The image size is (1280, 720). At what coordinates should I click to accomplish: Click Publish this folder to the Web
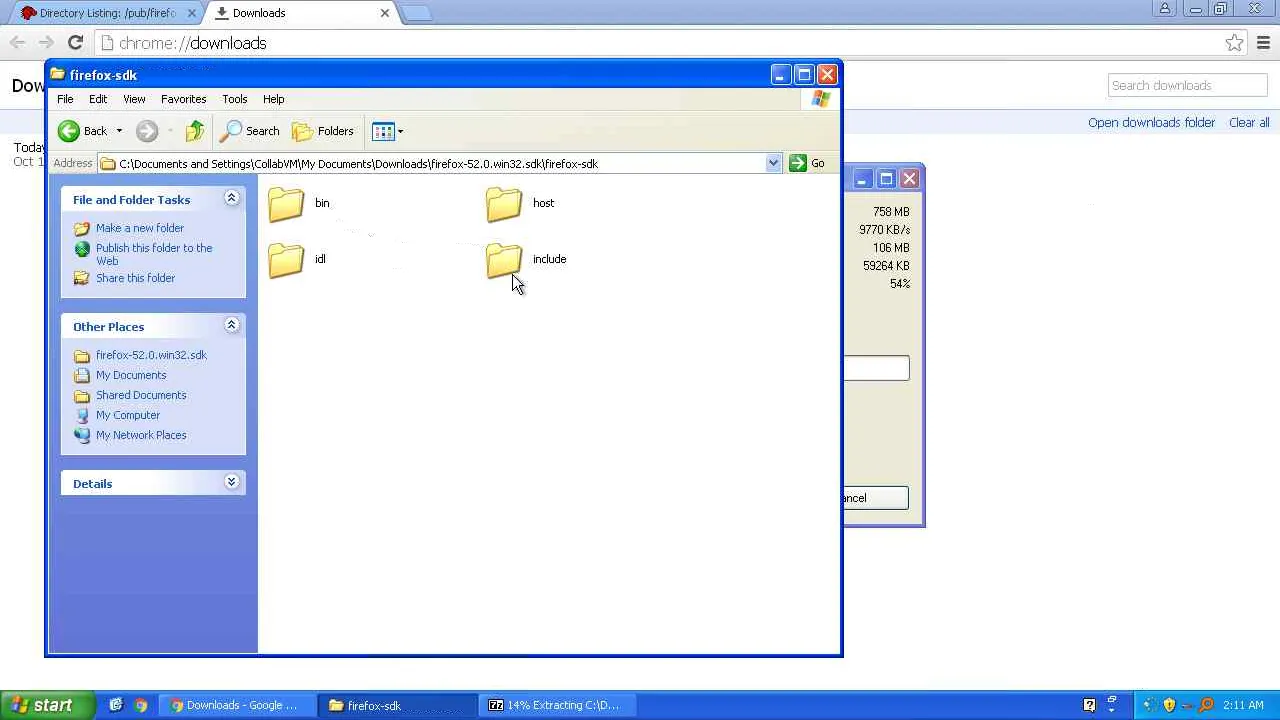tap(154, 254)
